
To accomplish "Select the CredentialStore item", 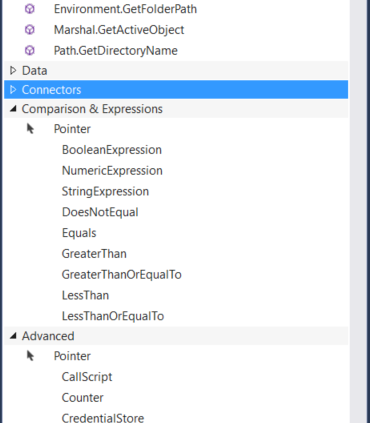I will point(103,418).
